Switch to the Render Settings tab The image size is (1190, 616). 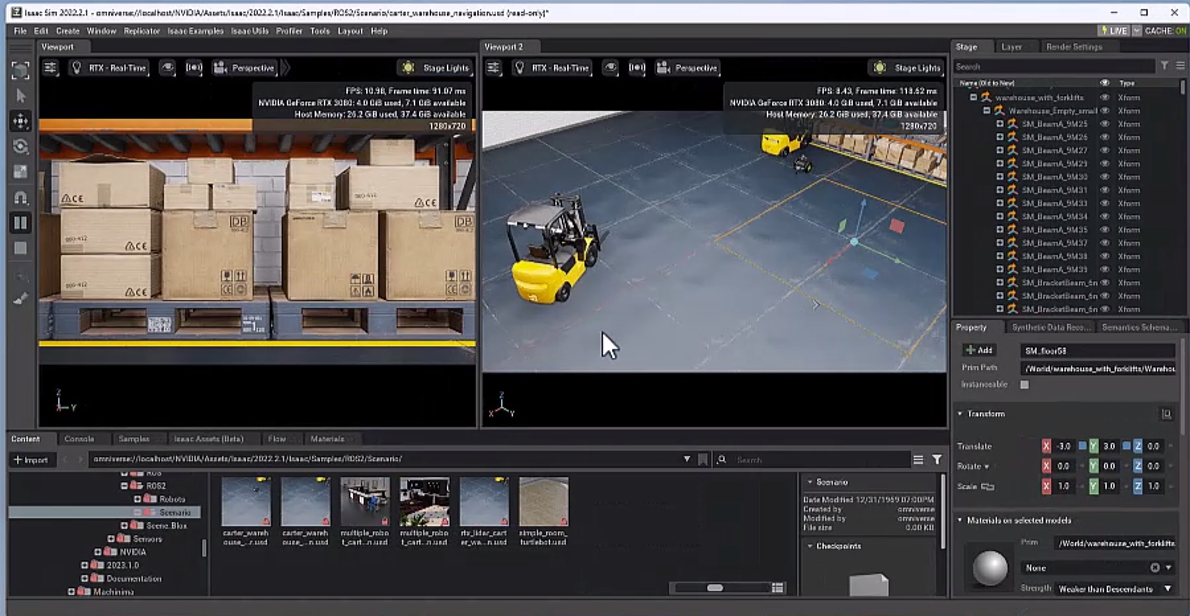1073,47
